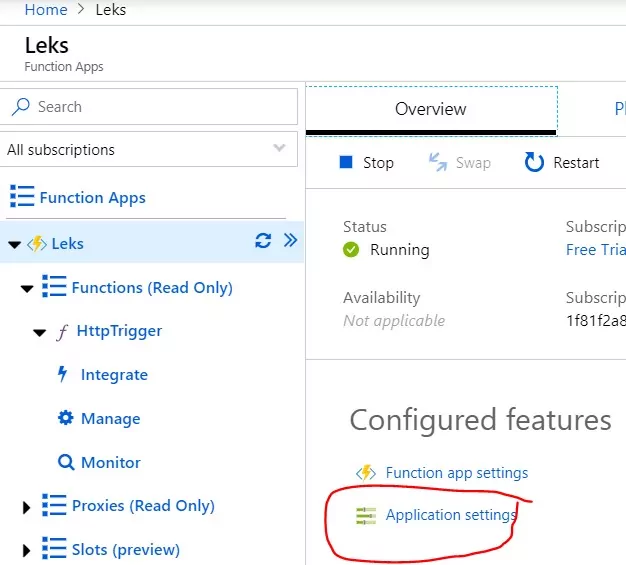This screenshot has height=565, width=626.
Task: Switch to the Overview tab
Action: (x=431, y=109)
